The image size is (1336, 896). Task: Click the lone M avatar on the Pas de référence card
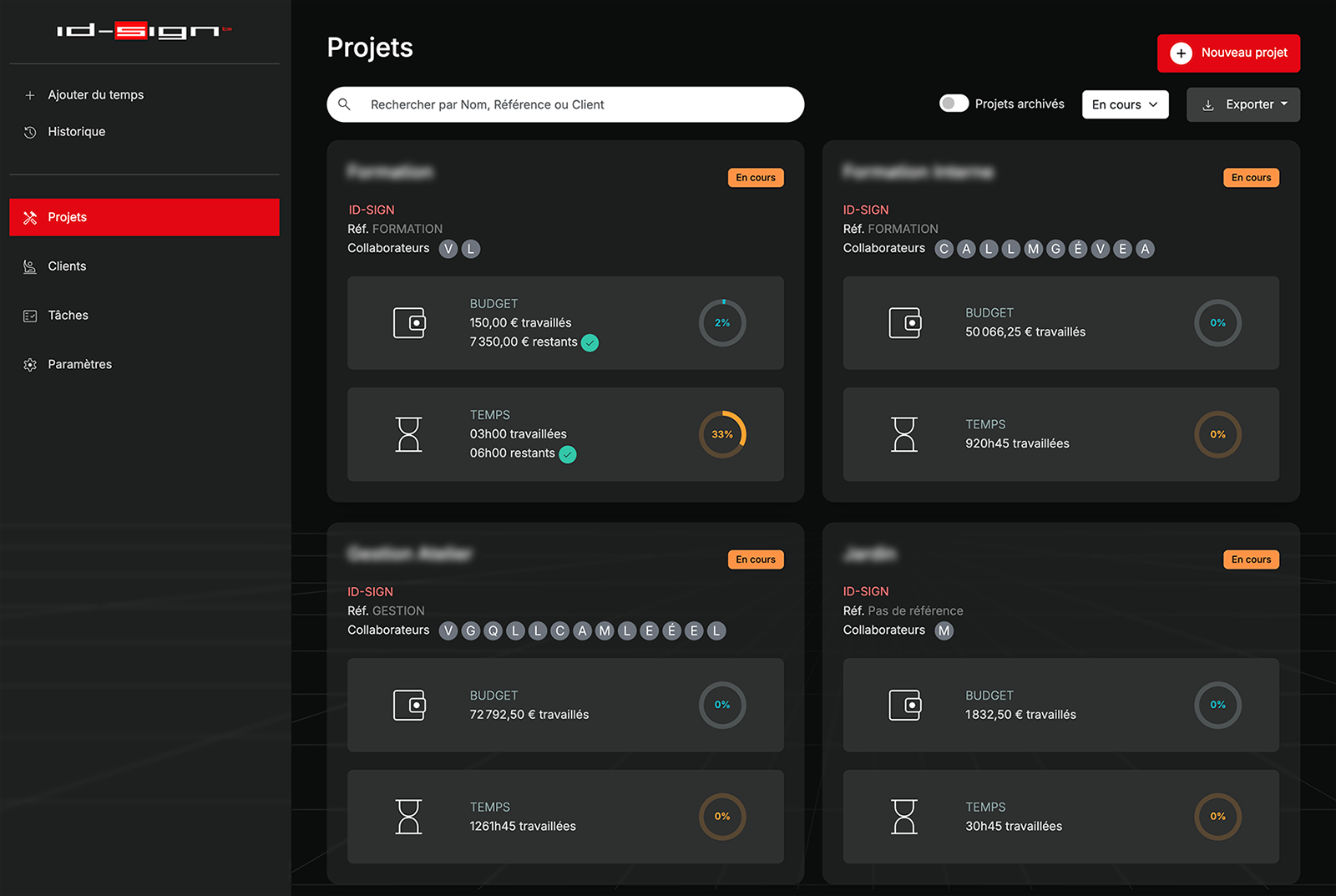coord(944,630)
